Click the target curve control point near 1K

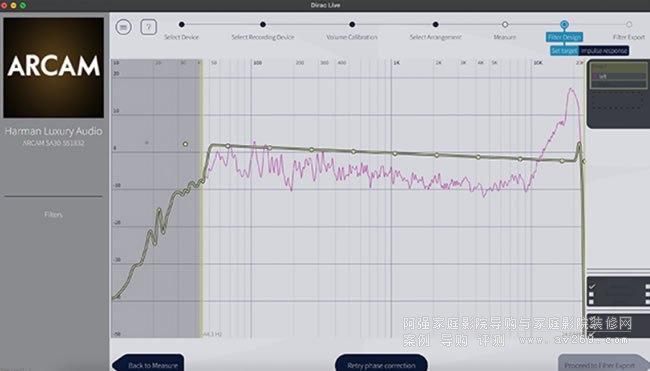(x=395, y=153)
